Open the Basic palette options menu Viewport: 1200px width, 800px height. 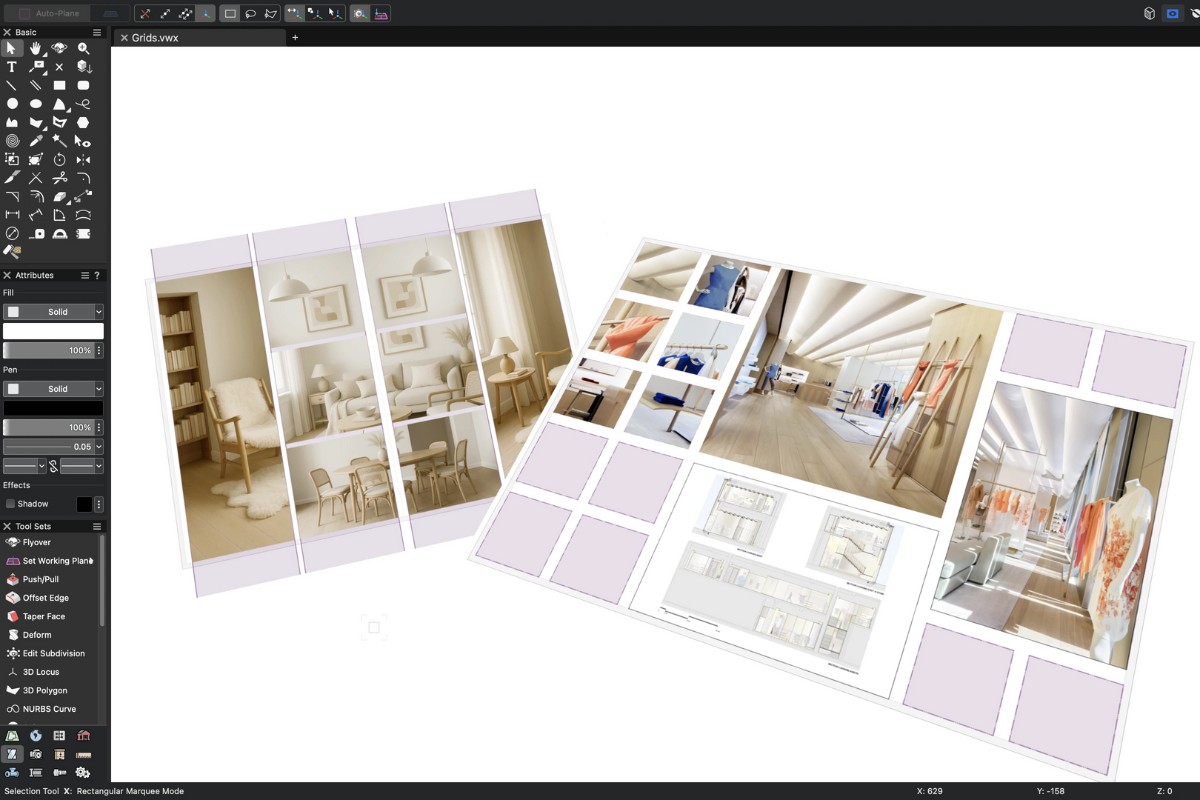pyautogui.click(x=96, y=31)
